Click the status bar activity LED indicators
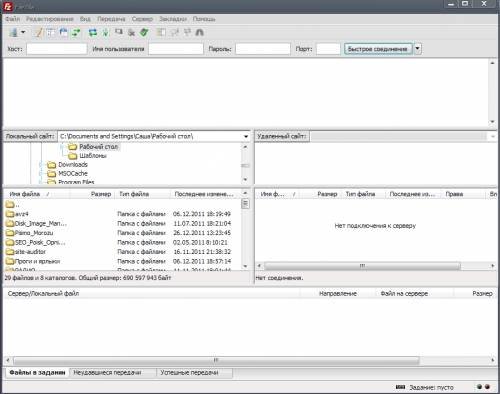500x394 pixels. [x=483, y=387]
